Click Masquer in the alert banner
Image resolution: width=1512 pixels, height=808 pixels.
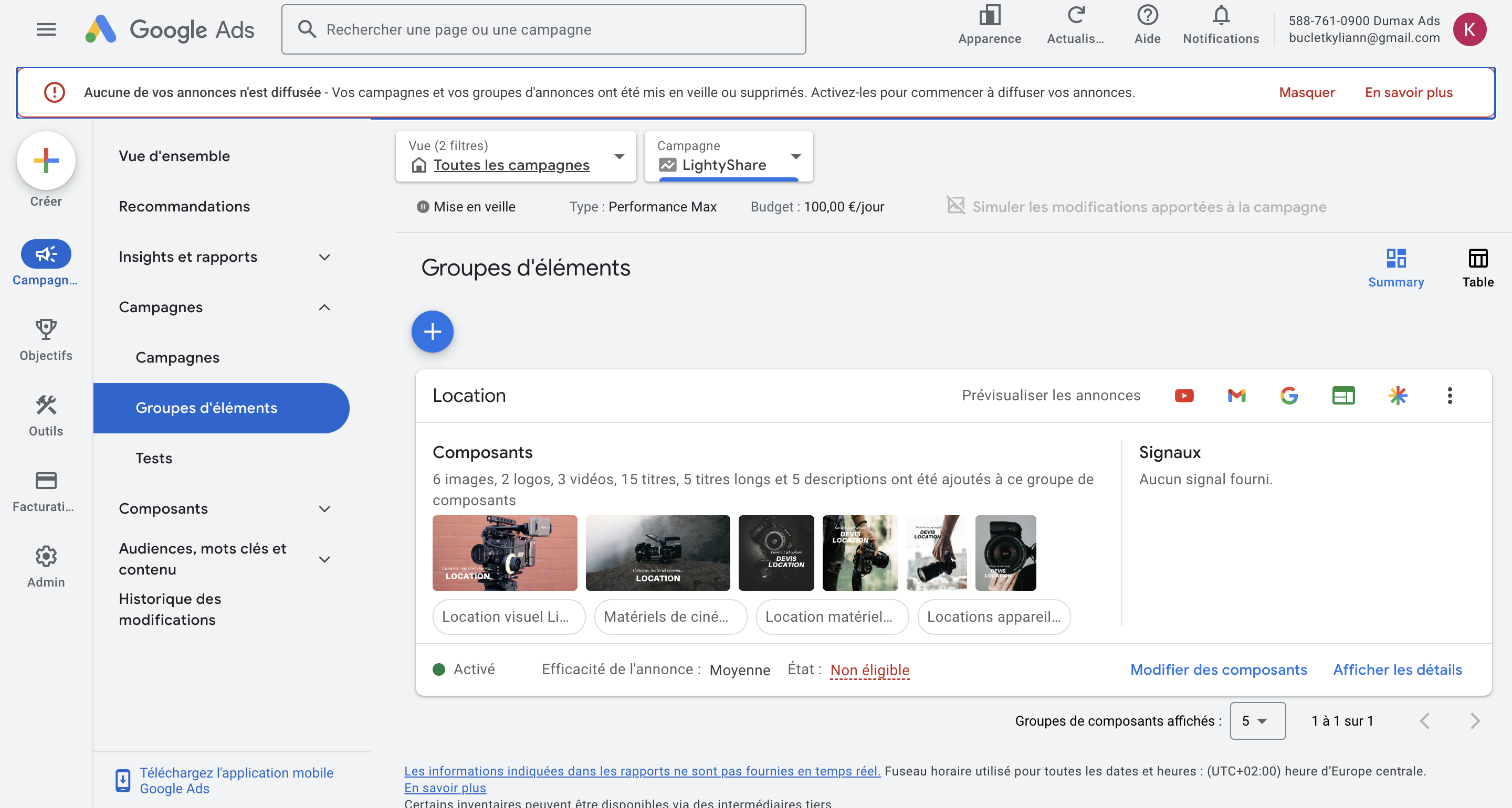1306,93
